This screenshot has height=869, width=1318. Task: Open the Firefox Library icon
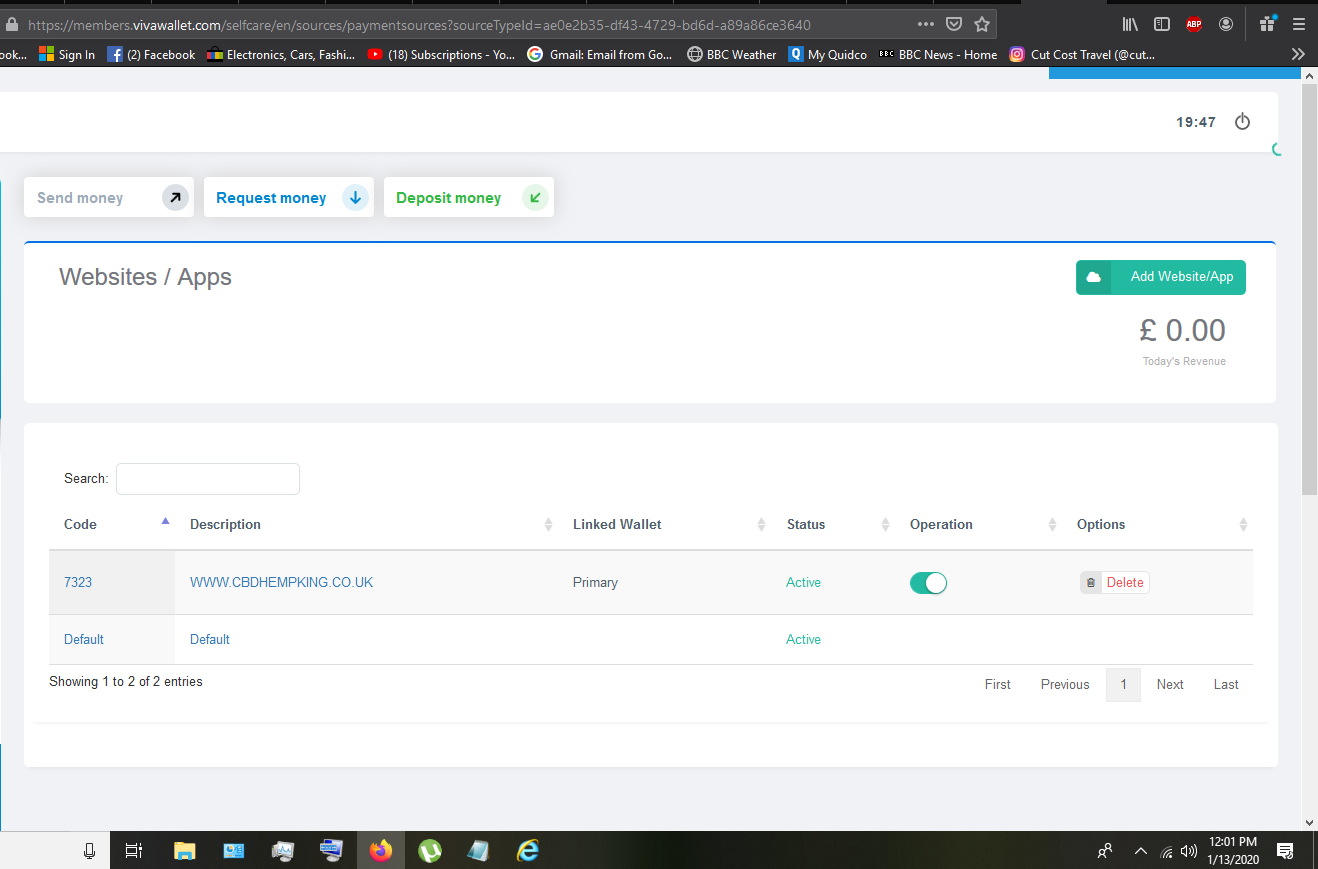coord(1130,24)
